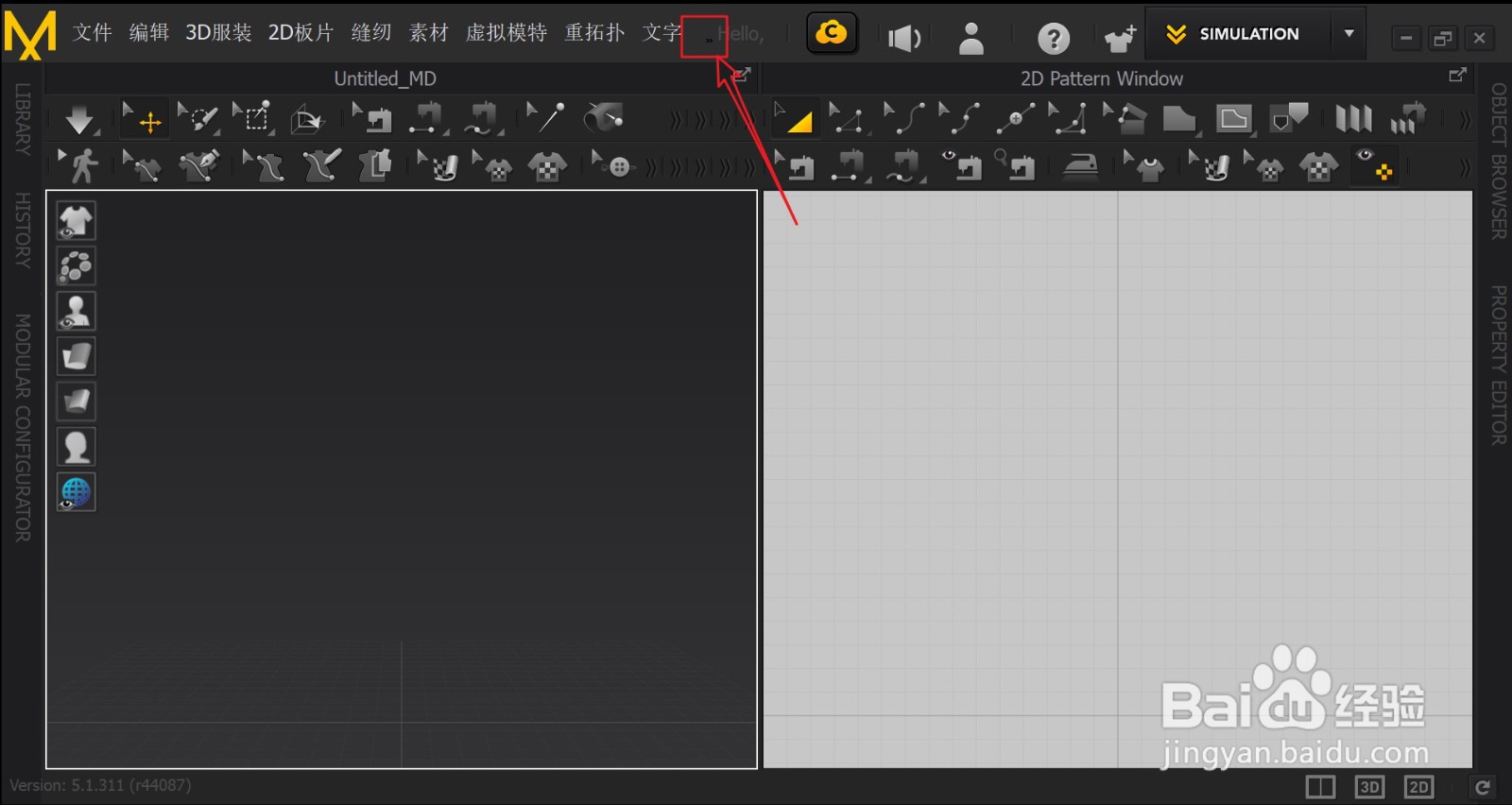Viewport: 1512px width, 805px height.
Task: Open the 文件 menu
Action: 93,32
